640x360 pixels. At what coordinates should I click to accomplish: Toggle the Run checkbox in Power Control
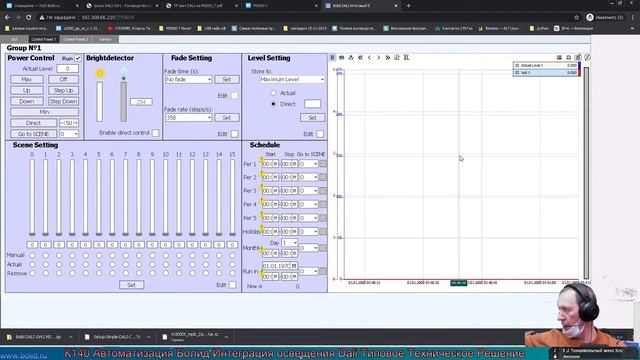(x=78, y=58)
